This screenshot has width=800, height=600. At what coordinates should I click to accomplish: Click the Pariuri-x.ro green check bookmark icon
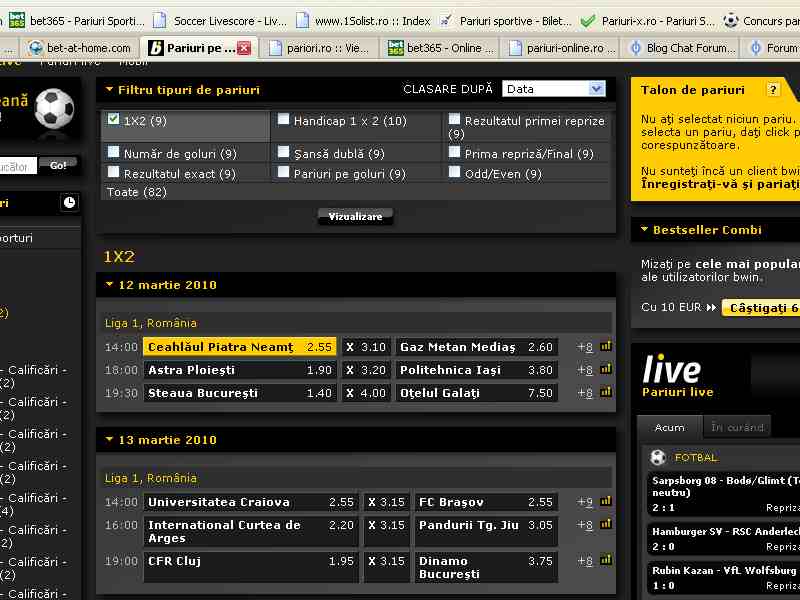(588, 21)
